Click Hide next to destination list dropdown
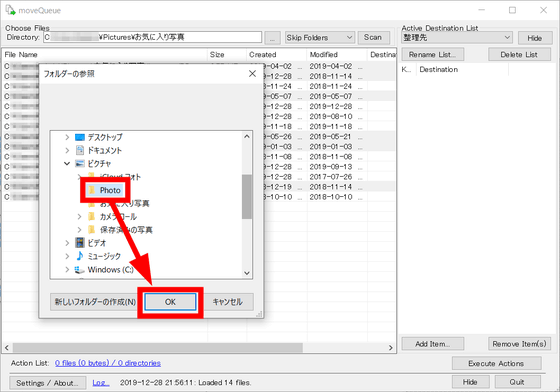Viewport: 560px width, 392px height. [534, 38]
